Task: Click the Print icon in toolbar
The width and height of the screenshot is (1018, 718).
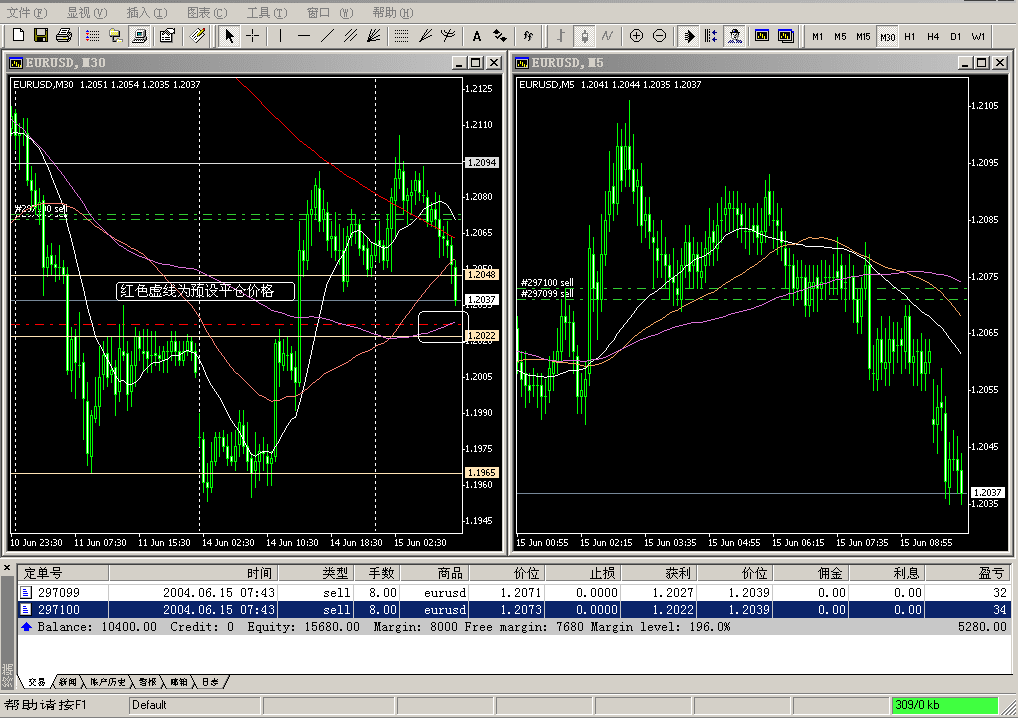Action: click(x=64, y=36)
